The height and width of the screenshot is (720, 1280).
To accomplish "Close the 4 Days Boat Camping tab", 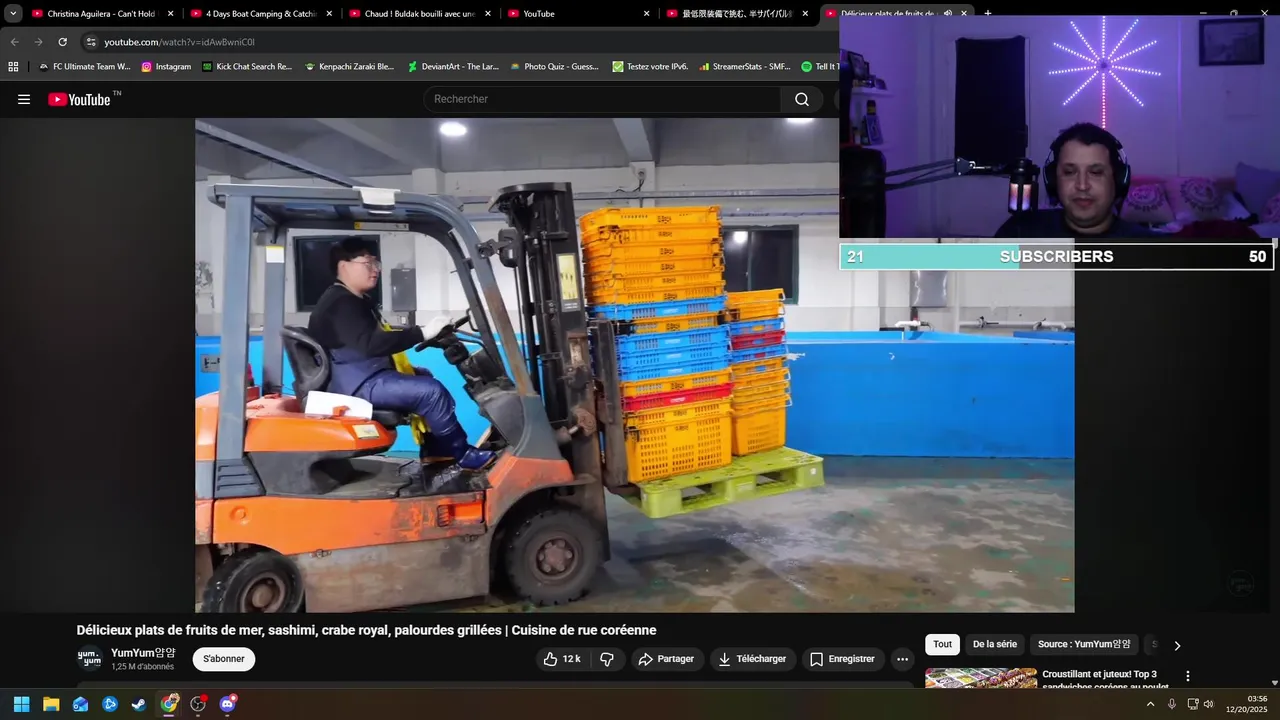I will click(329, 14).
